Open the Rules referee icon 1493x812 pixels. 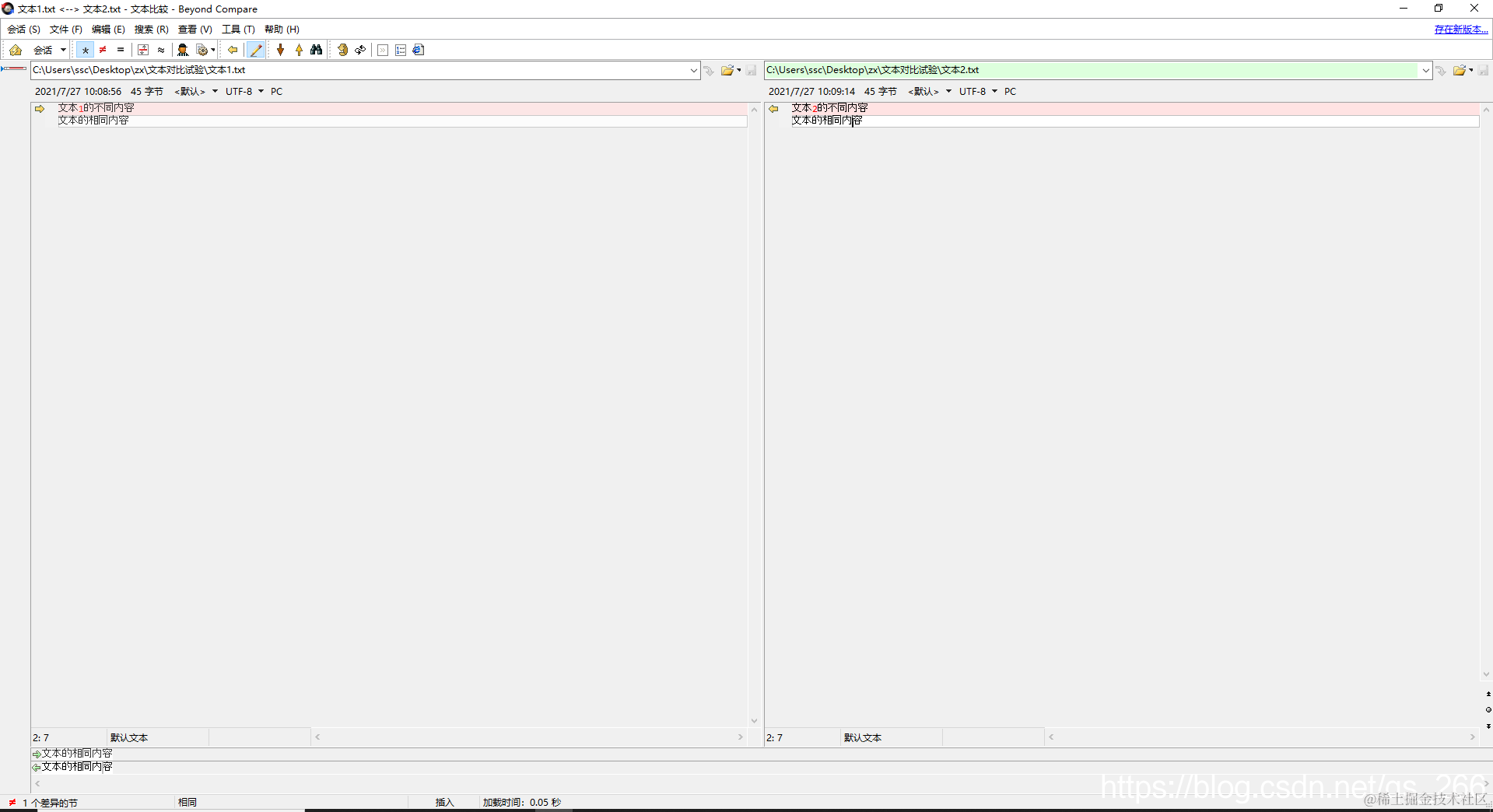click(183, 50)
